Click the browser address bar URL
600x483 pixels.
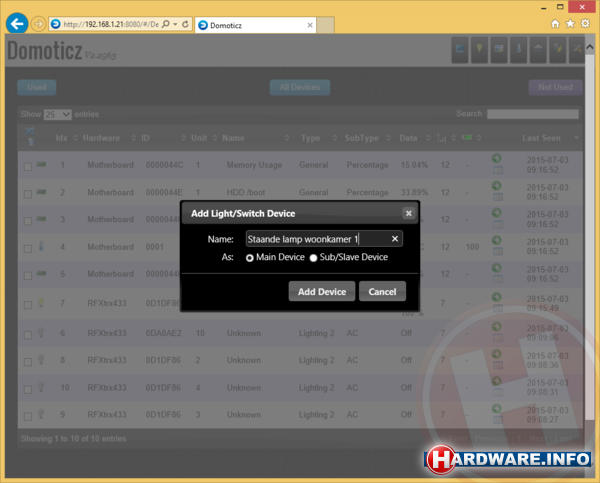[x=111, y=24]
